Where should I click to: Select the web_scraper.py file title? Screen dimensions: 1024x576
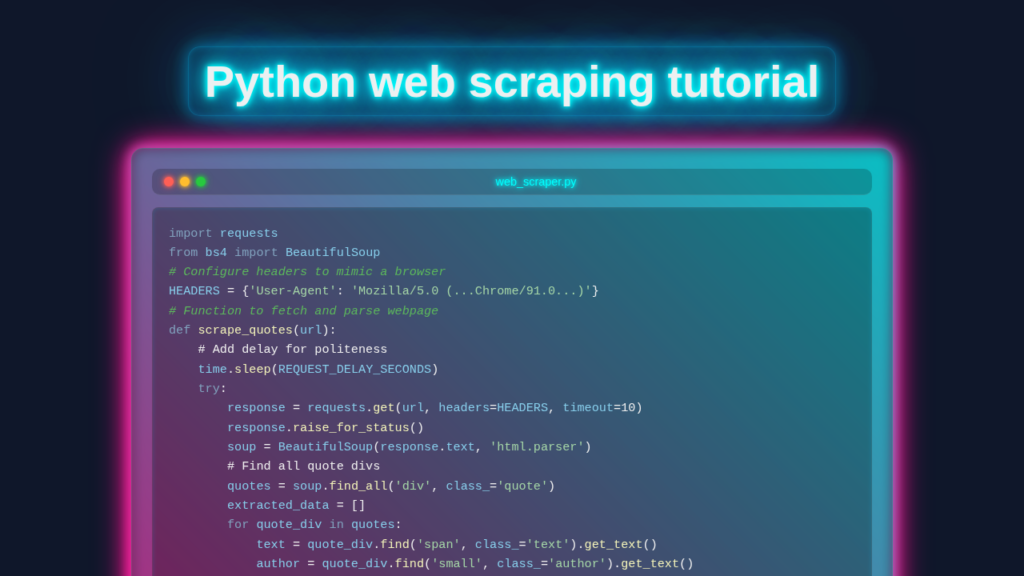536,182
